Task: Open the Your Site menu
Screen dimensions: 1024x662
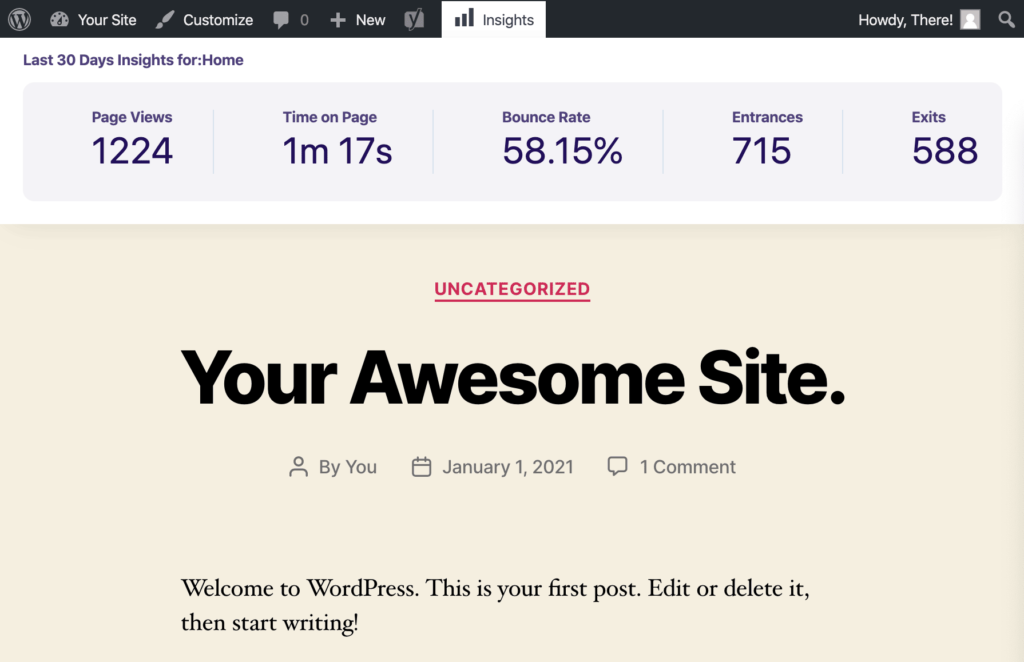Action: click(92, 19)
